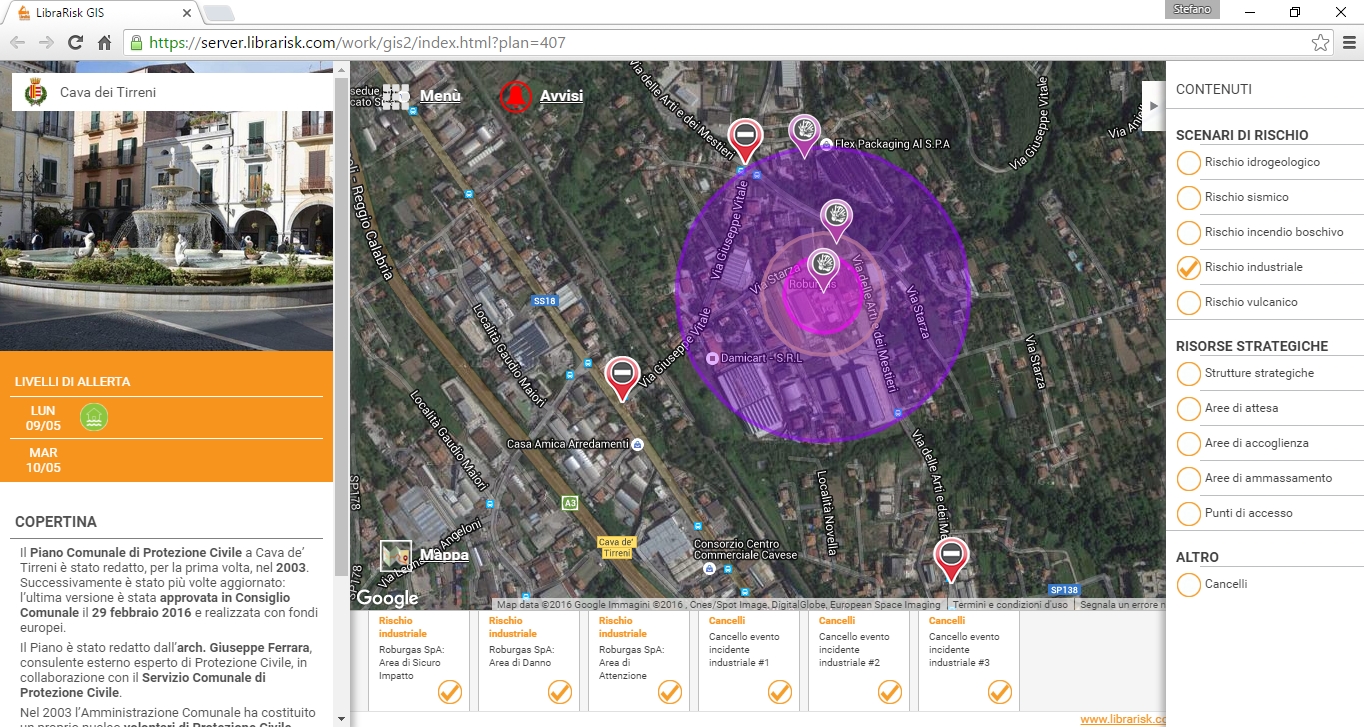Screen dimensions: 1364x727
Task: Open the Avvisi link
Action: (x=561, y=96)
